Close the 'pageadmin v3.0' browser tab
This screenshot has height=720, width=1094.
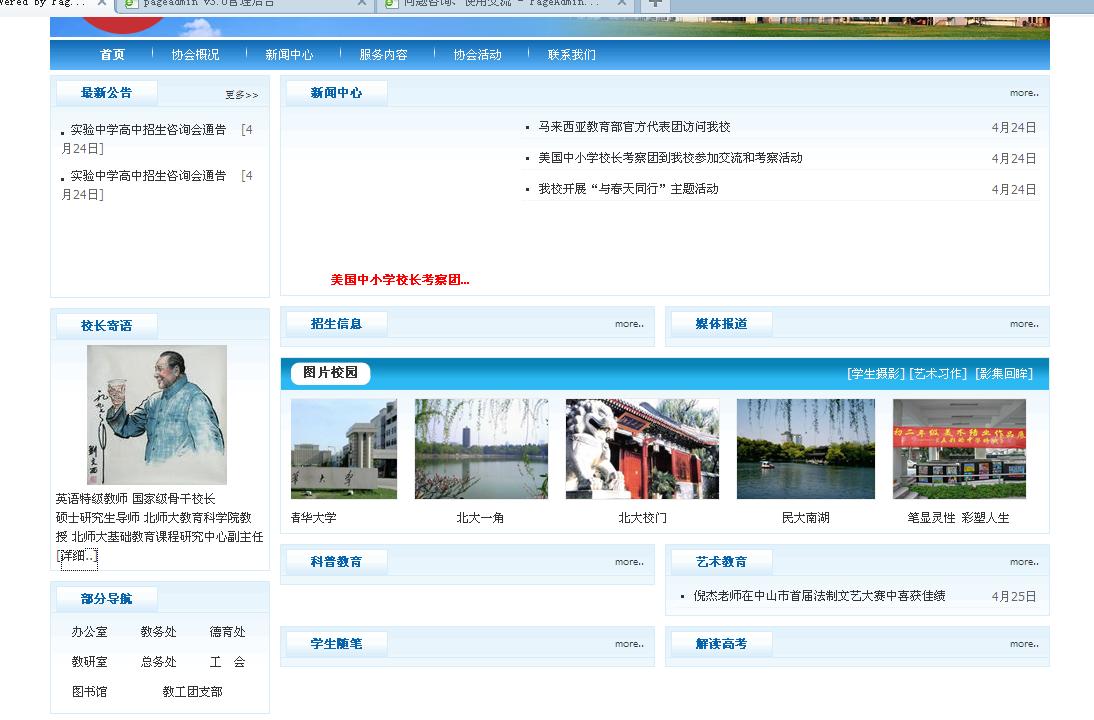click(x=362, y=4)
